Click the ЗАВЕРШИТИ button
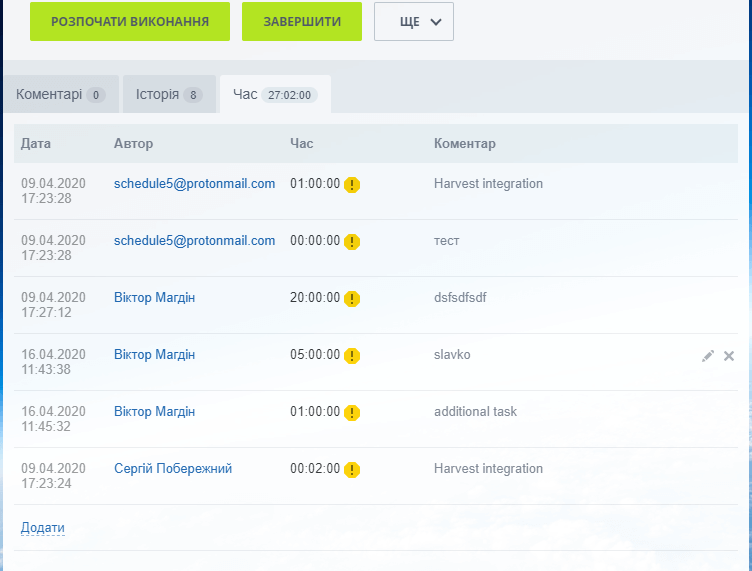 point(302,22)
